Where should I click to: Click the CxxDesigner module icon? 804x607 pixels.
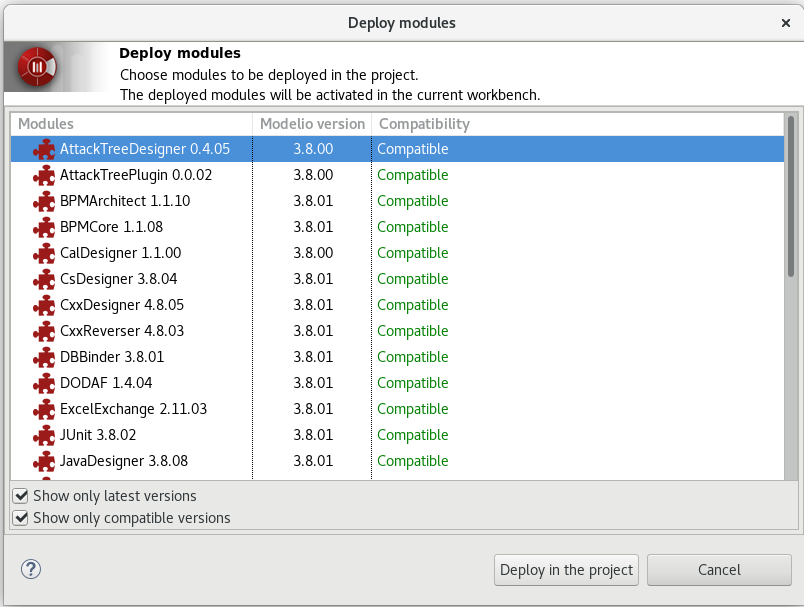44,305
